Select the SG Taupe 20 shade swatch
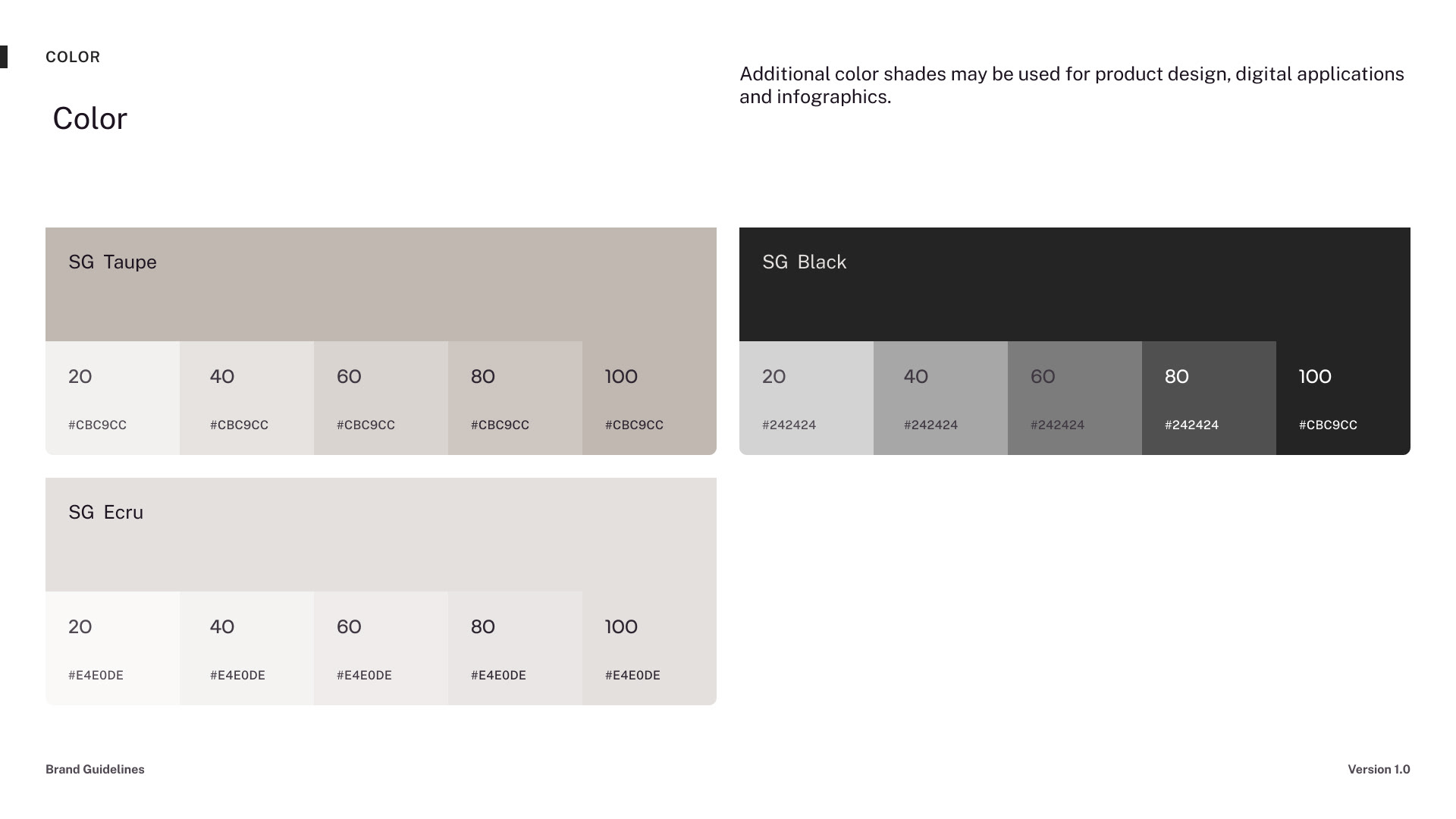 [112, 398]
